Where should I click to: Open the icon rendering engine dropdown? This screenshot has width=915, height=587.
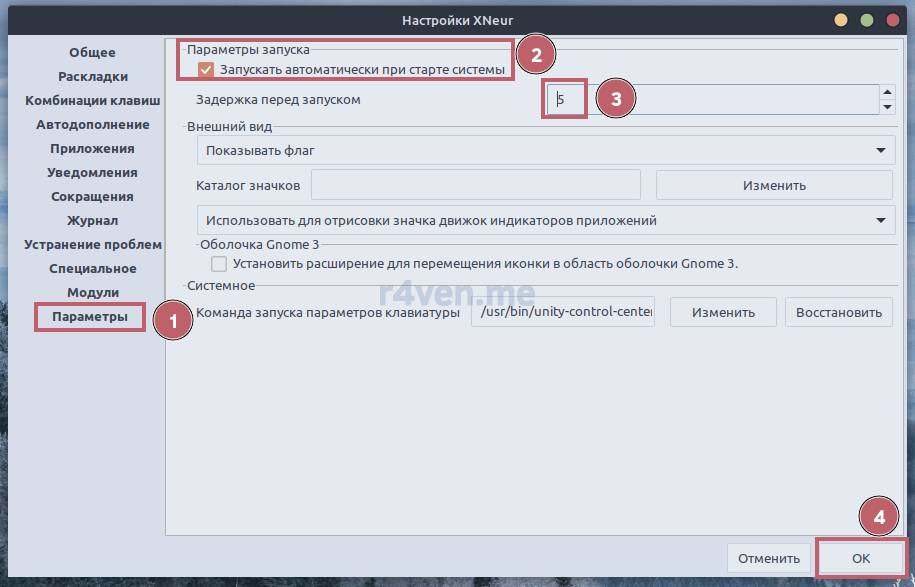pyautogui.click(x=544, y=220)
